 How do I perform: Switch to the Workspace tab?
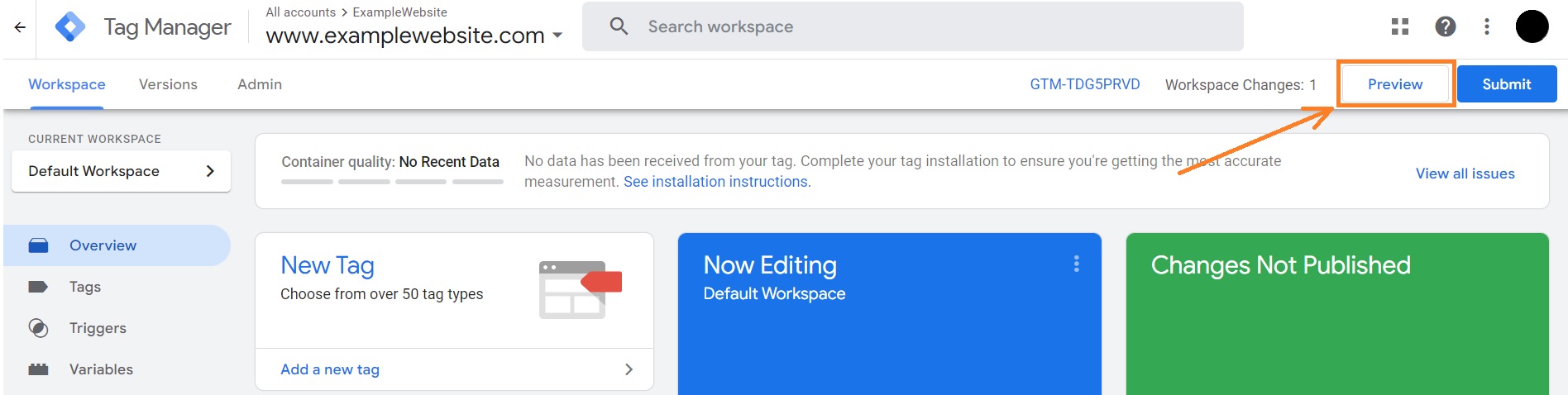tap(67, 84)
